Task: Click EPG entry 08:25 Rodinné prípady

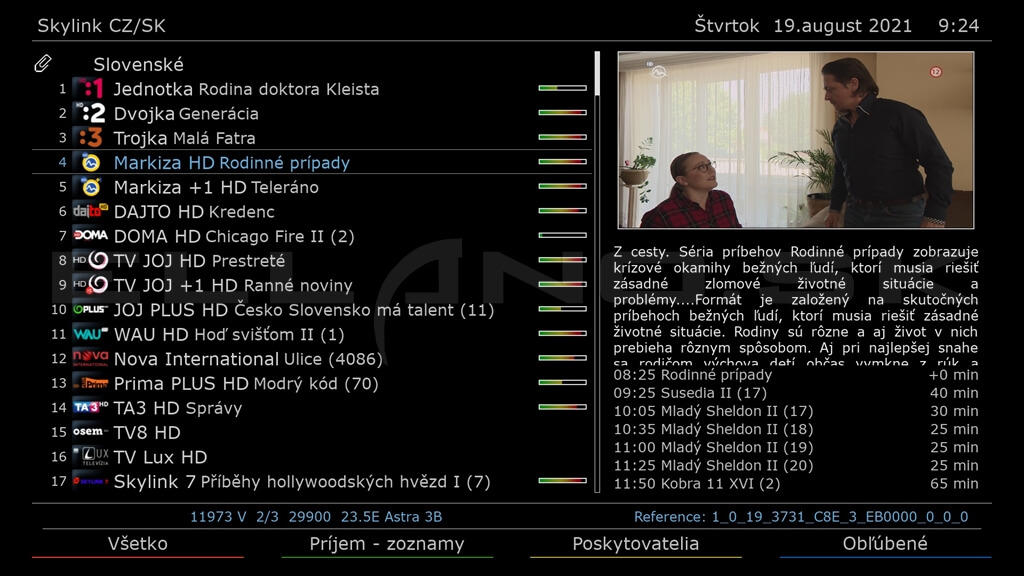Action: pos(795,375)
